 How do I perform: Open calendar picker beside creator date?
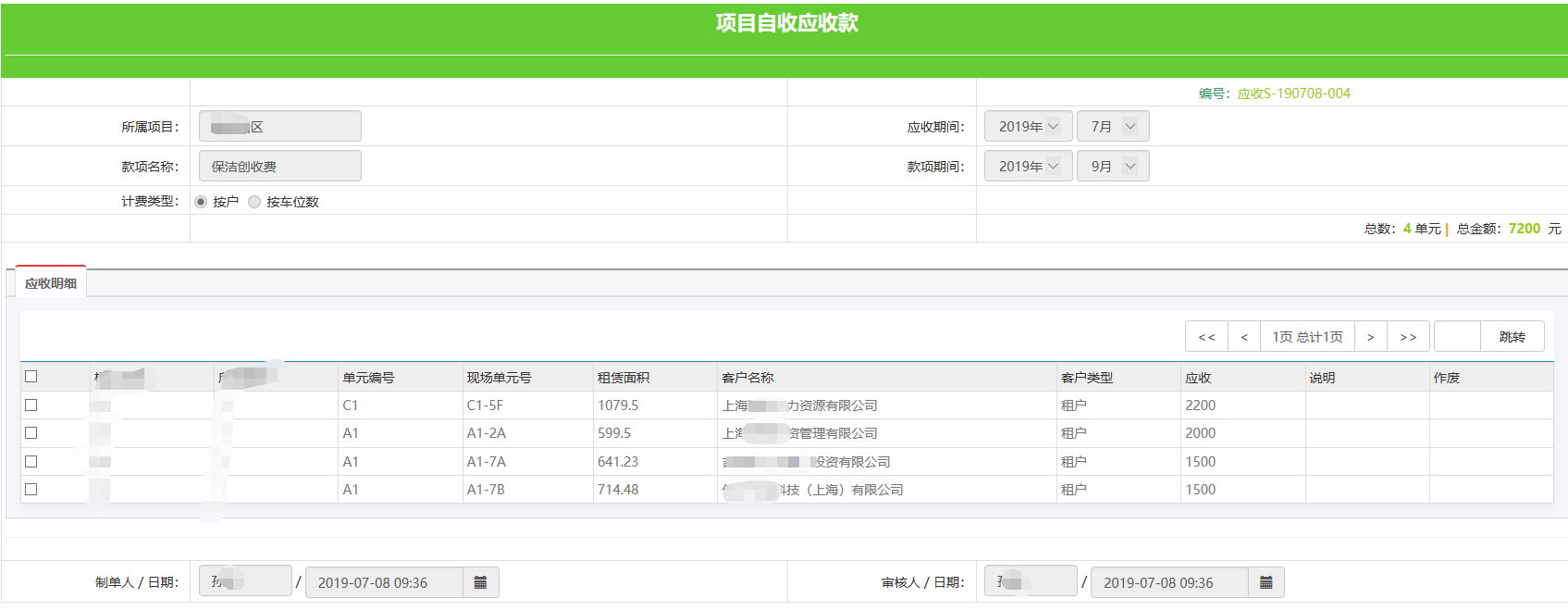click(480, 582)
